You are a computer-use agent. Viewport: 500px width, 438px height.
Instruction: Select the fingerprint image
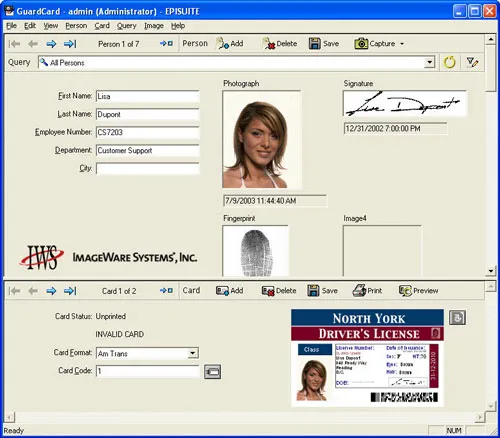click(x=255, y=251)
